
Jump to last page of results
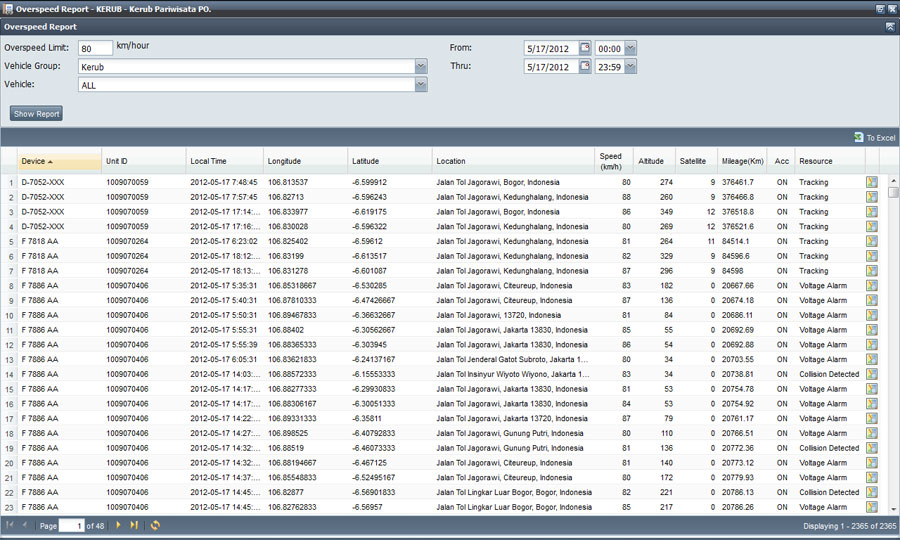coord(134,525)
